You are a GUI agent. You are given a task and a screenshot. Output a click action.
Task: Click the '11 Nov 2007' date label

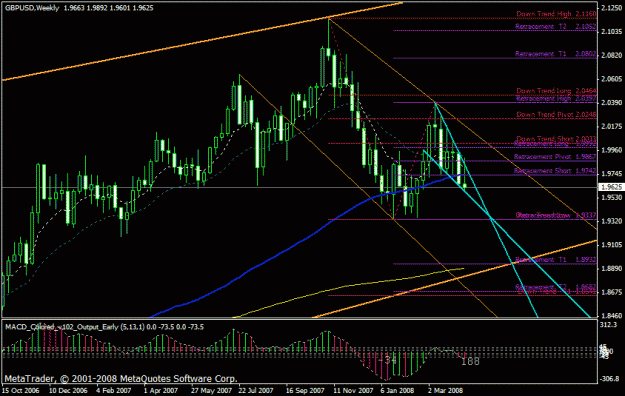[353, 390]
